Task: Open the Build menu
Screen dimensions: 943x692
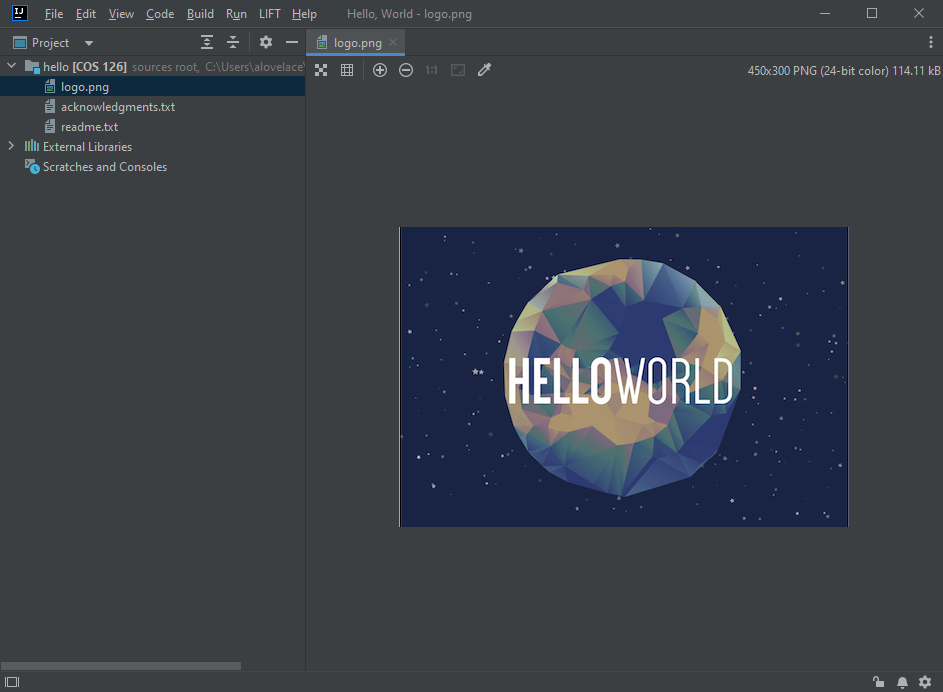Action: coord(200,13)
